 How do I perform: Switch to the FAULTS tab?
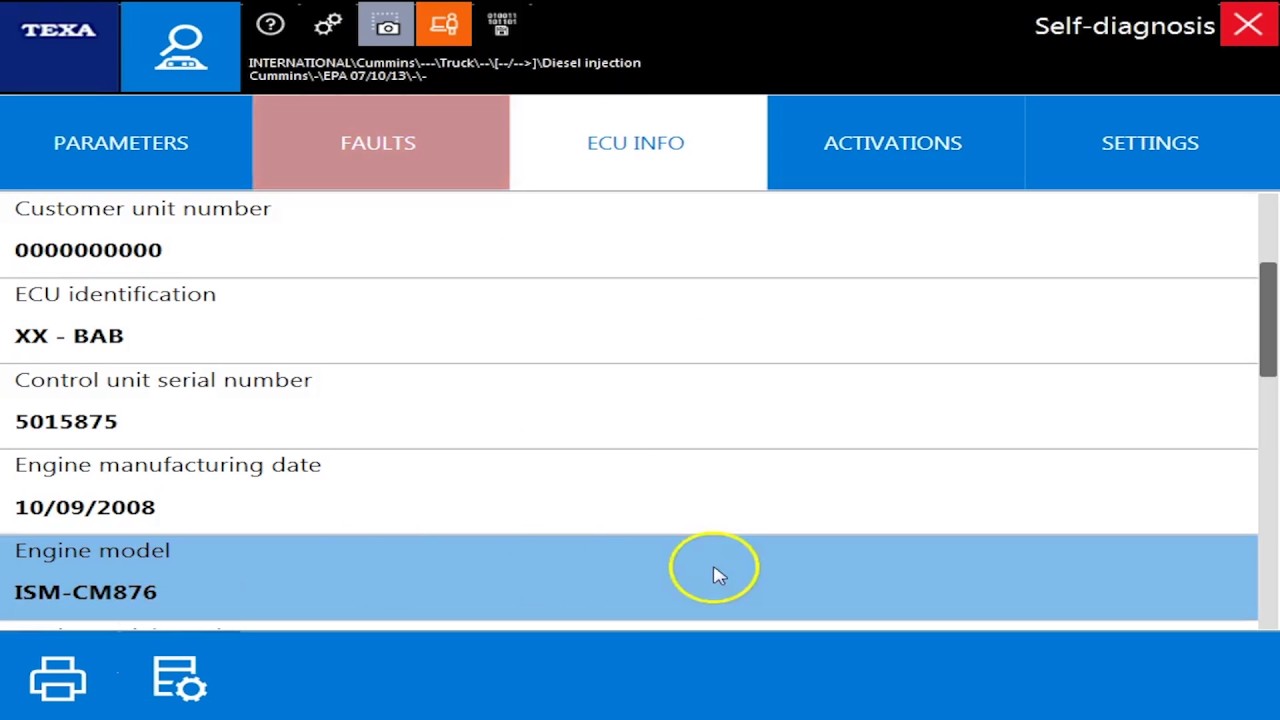[x=381, y=143]
